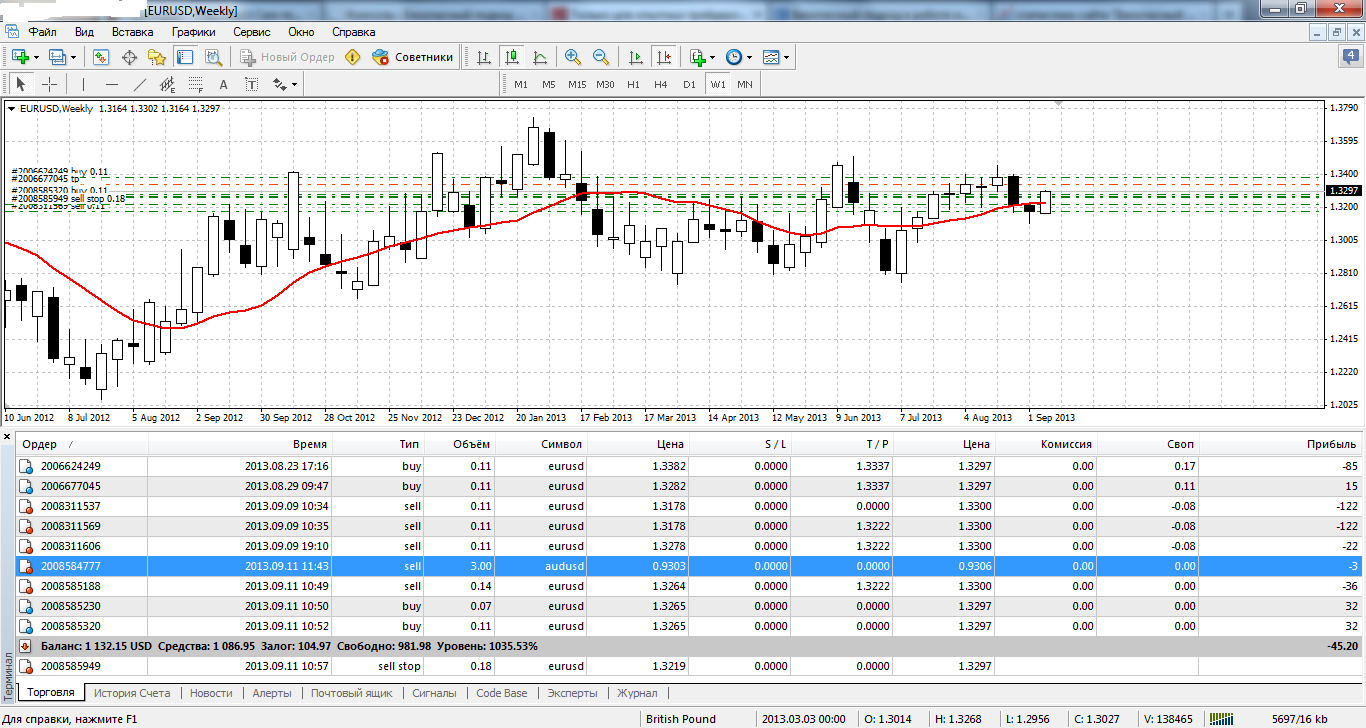Select the H4 timeframe button
The image size is (1366, 728).
pyautogui.click(x=660, y=85)
